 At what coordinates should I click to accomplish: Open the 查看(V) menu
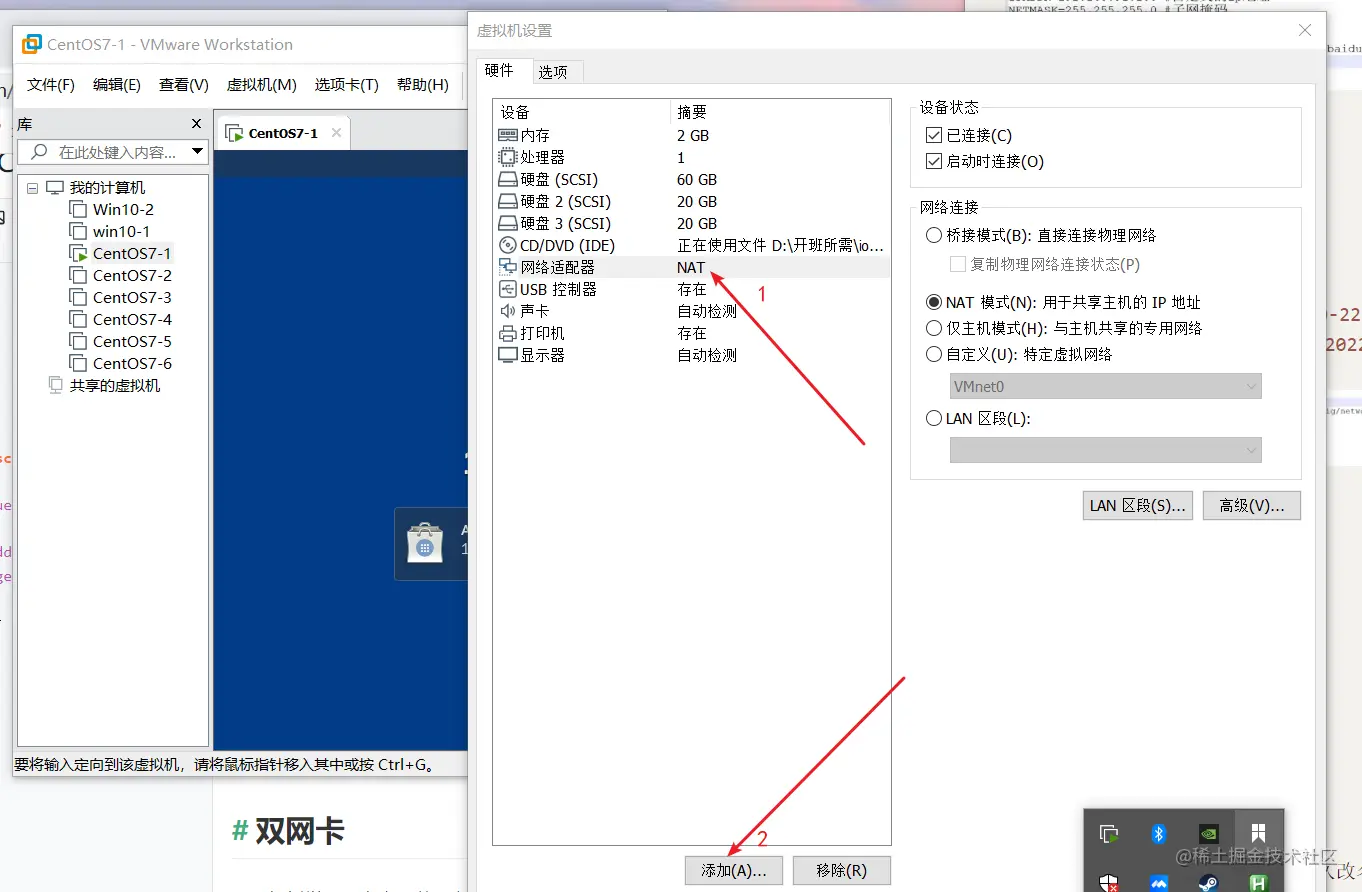(x=184, y=85)
